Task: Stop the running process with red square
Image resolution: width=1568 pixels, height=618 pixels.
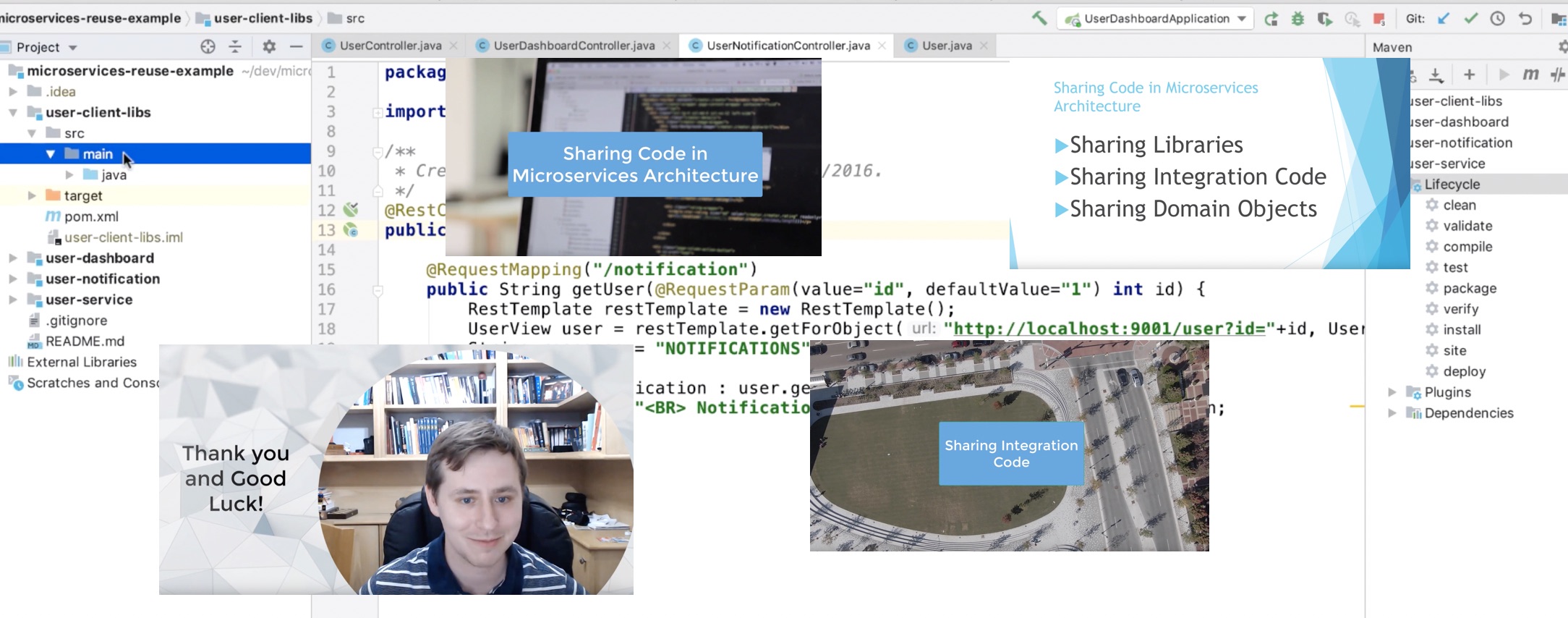Action: click(1379, 19)
